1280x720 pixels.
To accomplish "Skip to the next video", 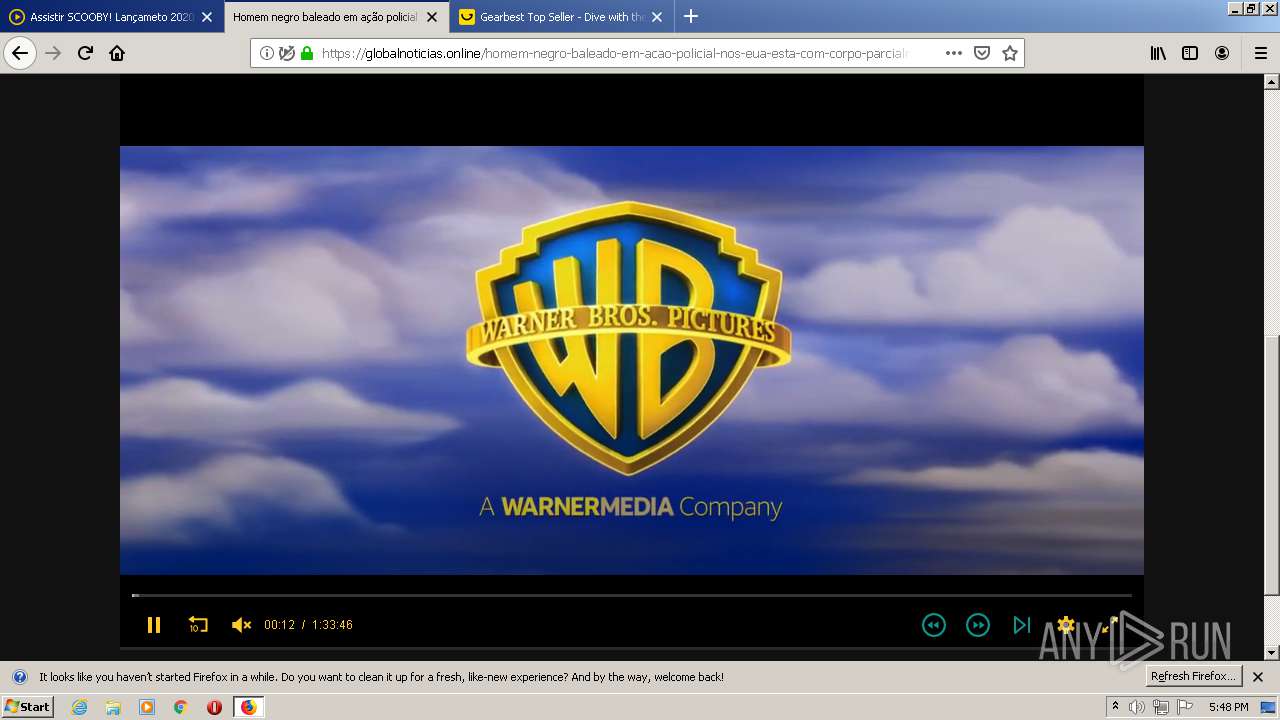I will (1021, 625).
